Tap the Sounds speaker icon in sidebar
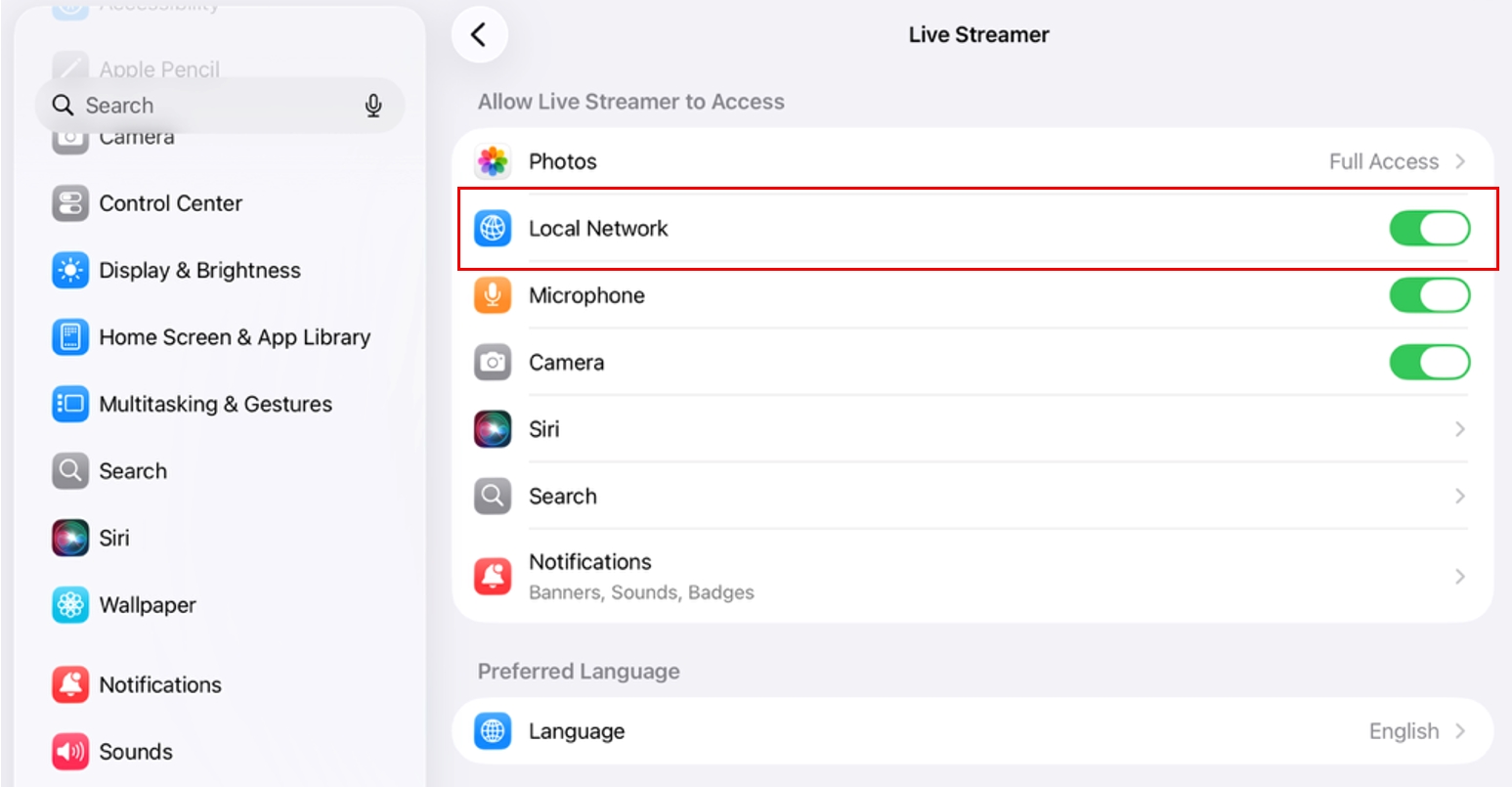 tap(70, 752)
